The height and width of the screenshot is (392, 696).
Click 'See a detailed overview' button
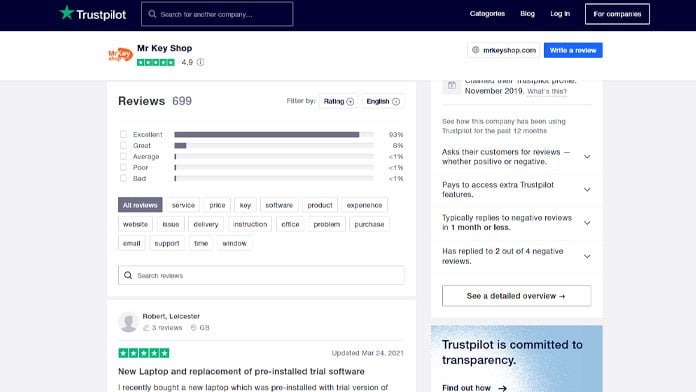point(516,296)
